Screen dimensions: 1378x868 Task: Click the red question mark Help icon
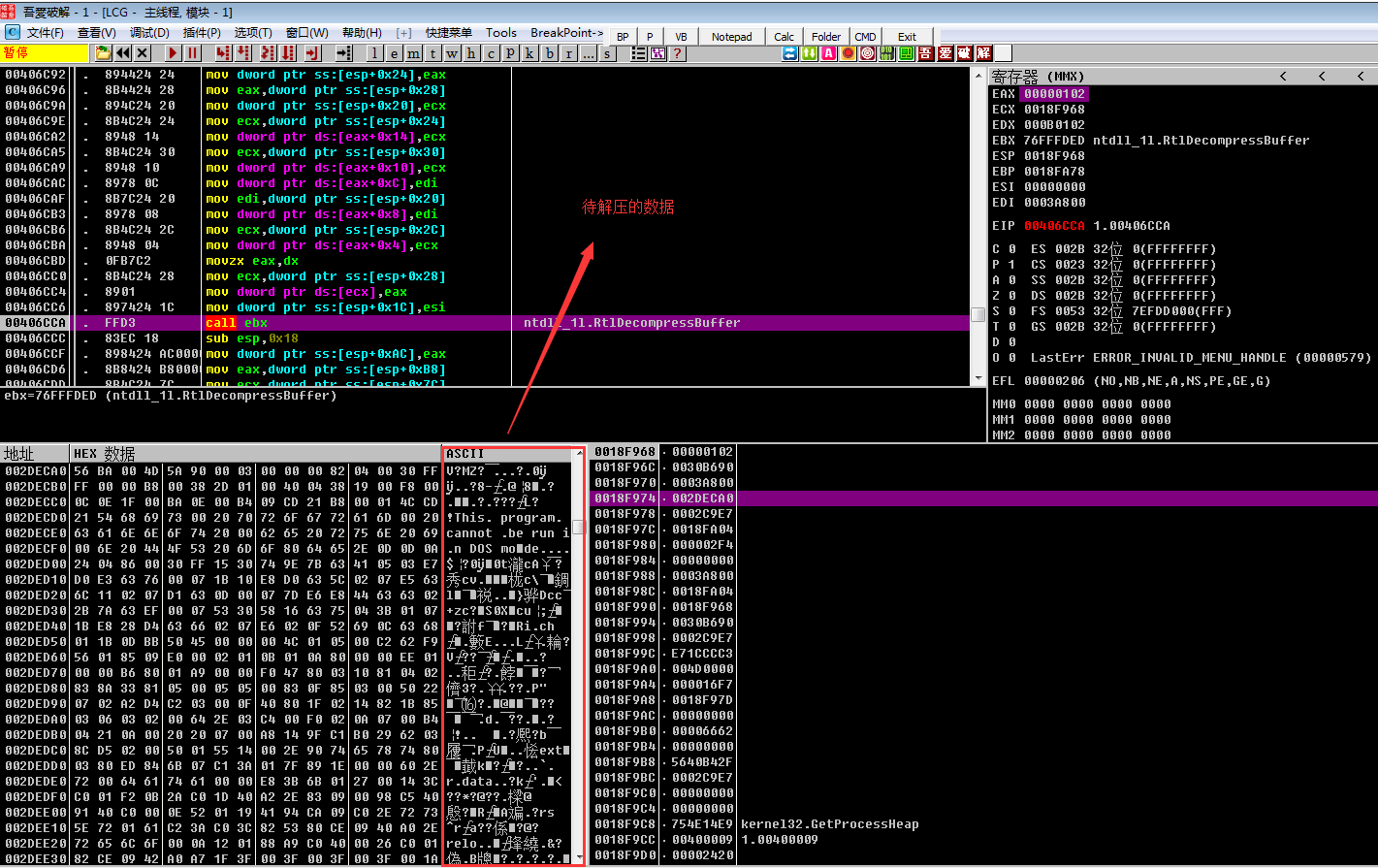[677, 53]
